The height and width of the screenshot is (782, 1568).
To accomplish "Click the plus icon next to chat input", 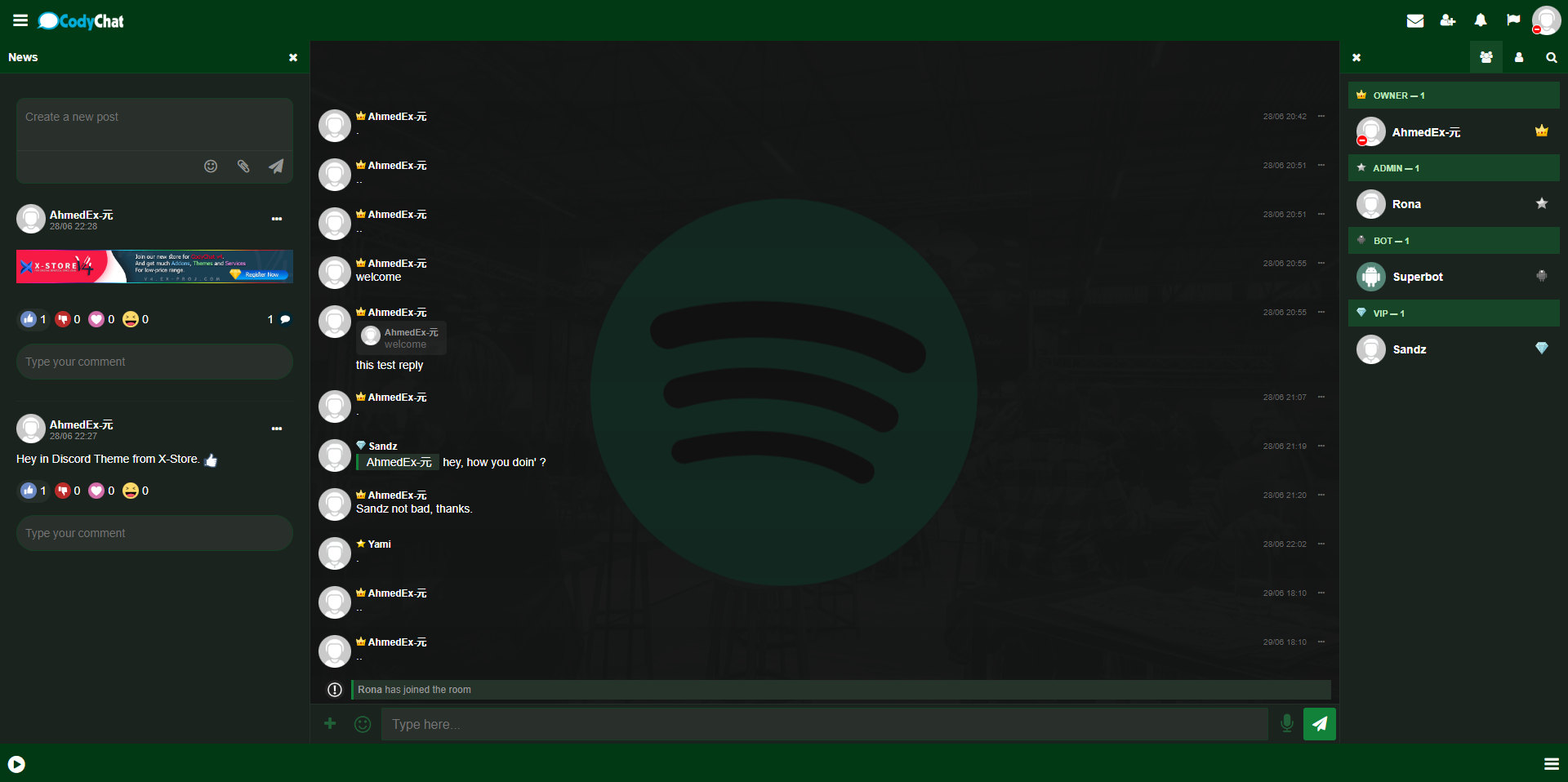I will [x=330, y=723].
